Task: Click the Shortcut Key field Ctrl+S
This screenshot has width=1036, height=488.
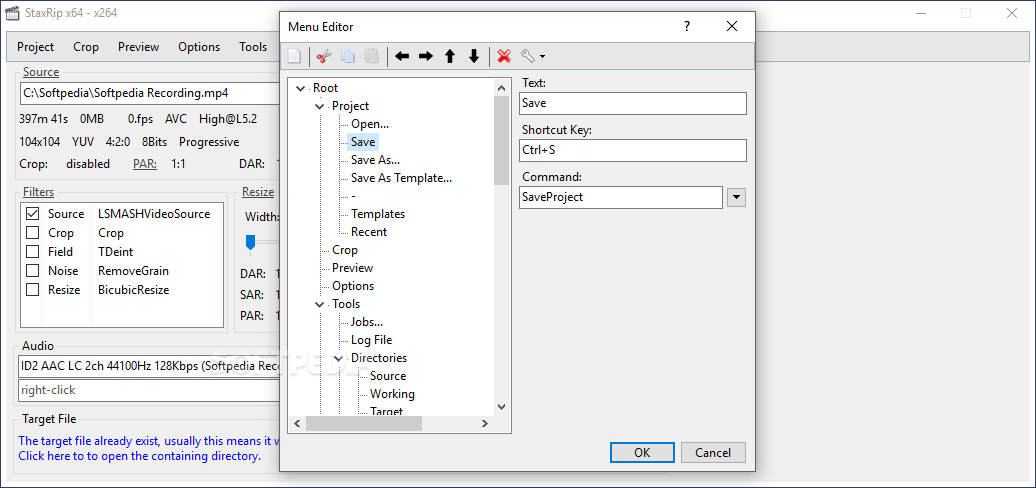Action: tap(633, 150)
